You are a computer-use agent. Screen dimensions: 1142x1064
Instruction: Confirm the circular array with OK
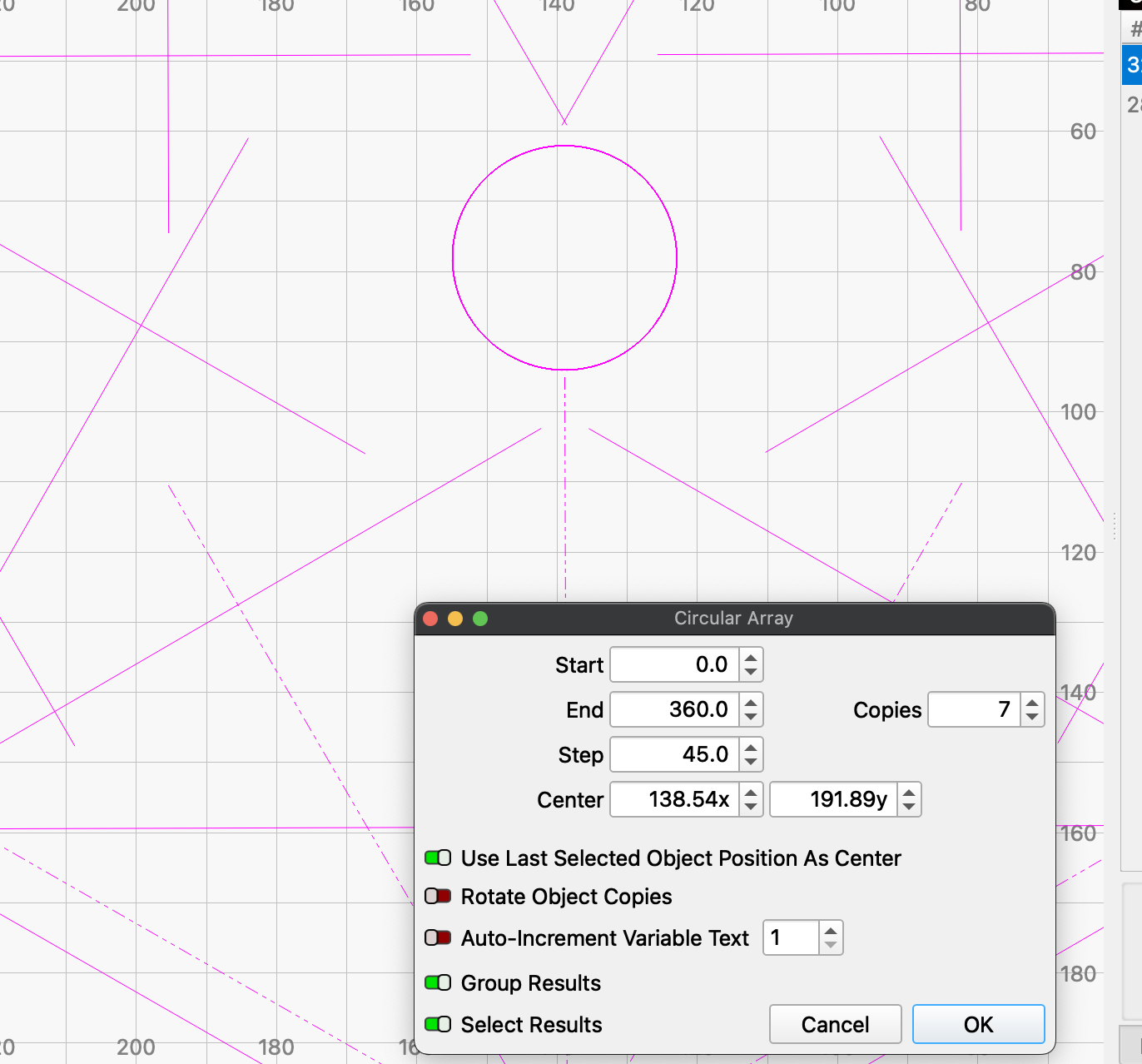tap(978, 1024)
